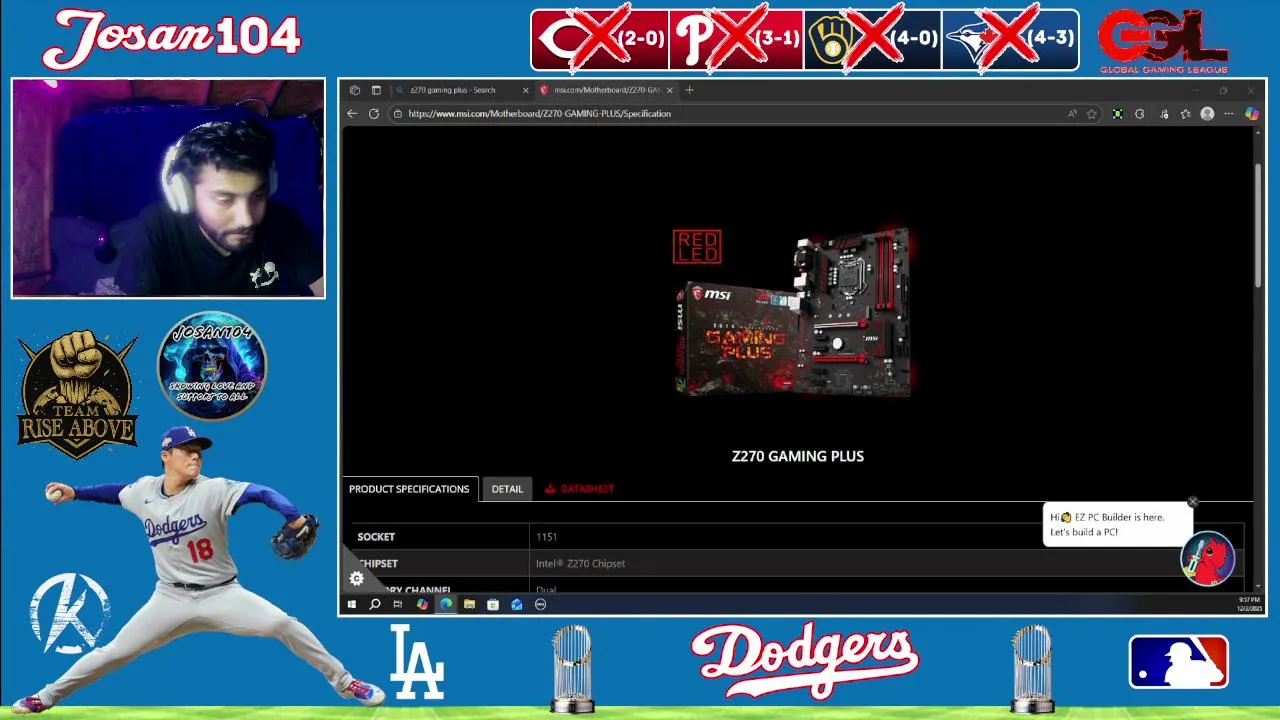Open the browser workspaces icon beside the tabs
1280x720 pixels.
click(355, 90)
